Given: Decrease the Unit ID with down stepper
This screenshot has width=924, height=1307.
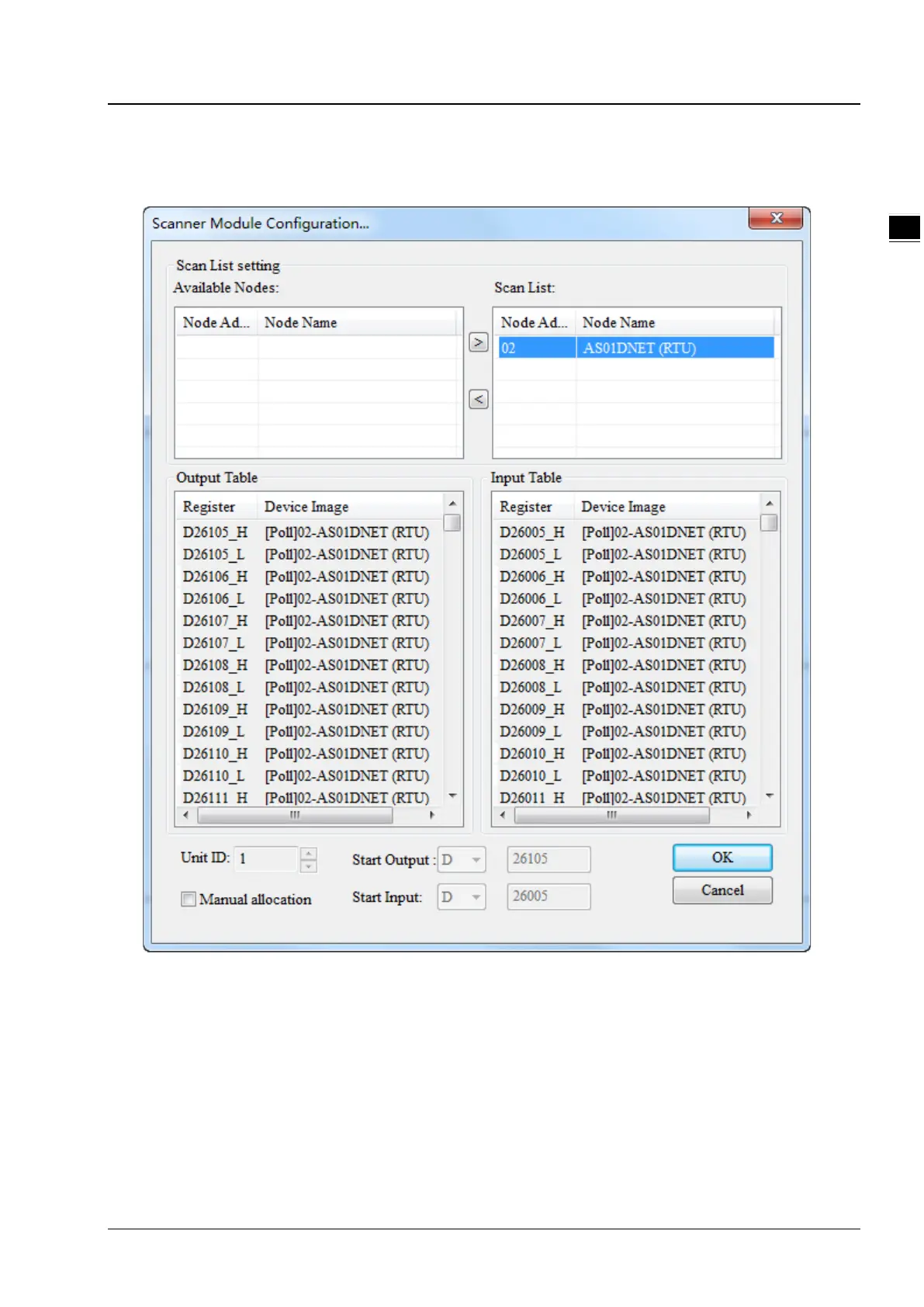Looking at the screenshot, I should point(309,866).
